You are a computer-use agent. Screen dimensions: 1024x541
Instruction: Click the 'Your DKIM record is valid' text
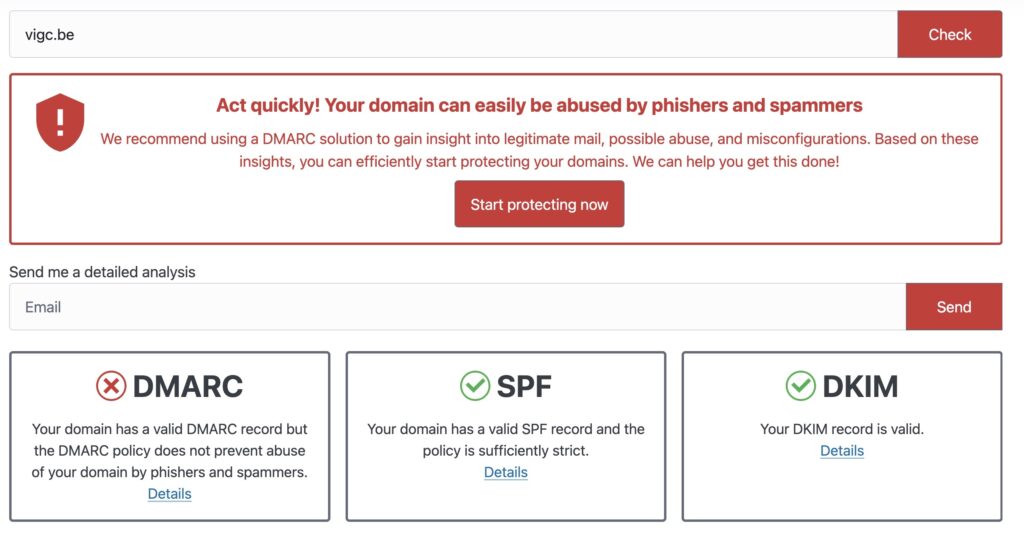click(842, 429)
